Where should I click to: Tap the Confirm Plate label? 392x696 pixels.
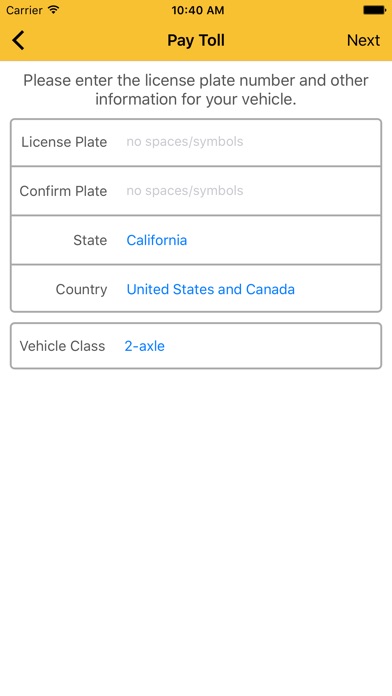pos(63,191)
